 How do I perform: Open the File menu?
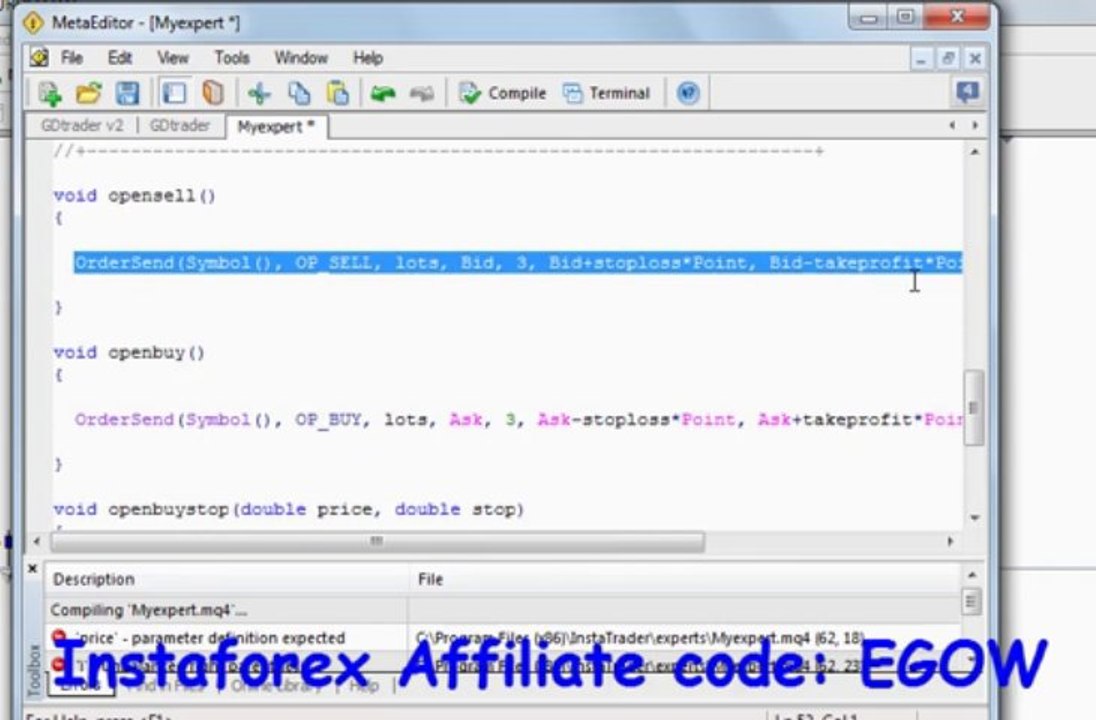pos(71,57)
